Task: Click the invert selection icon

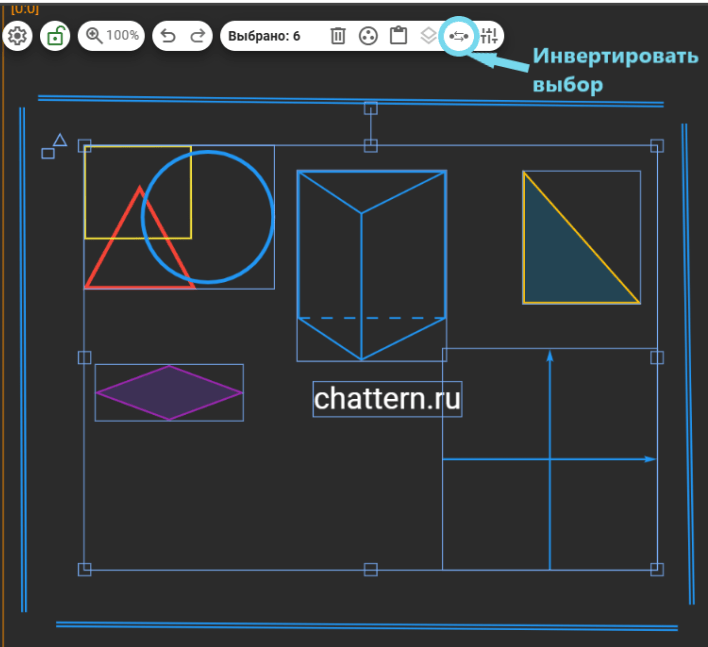Action: pos(459,36)
